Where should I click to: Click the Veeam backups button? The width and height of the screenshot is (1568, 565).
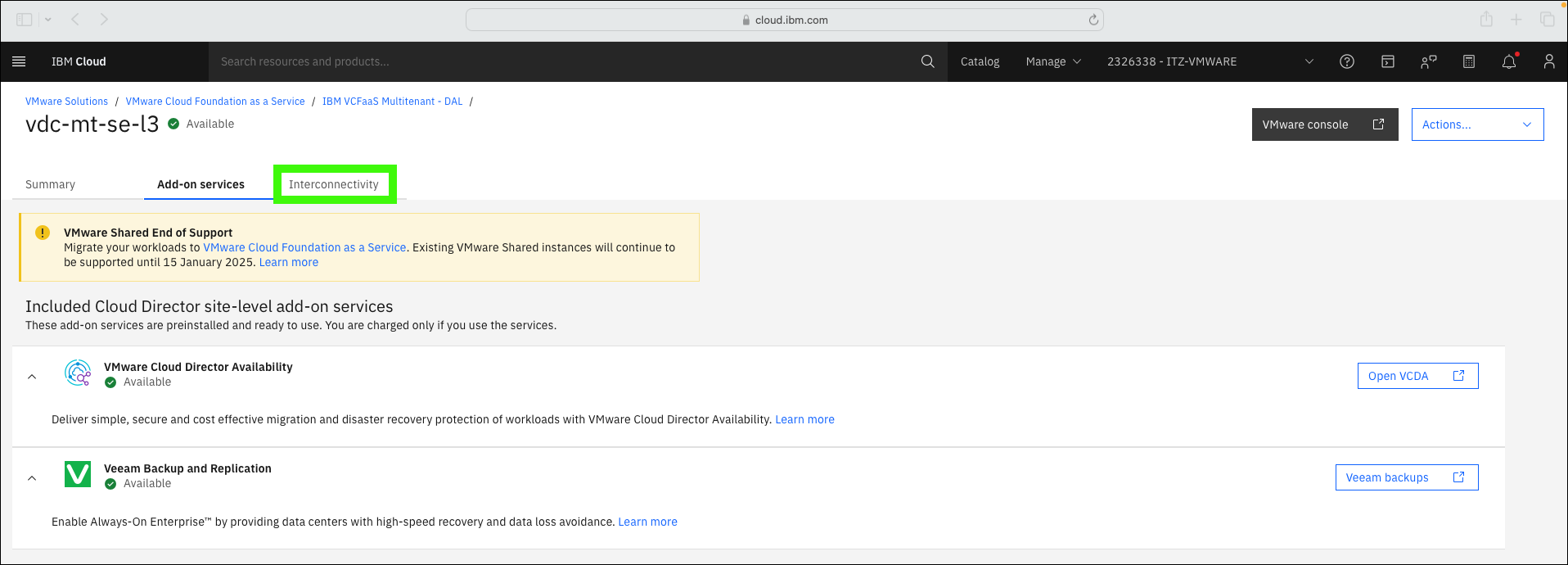click(x=1406, y=477)
